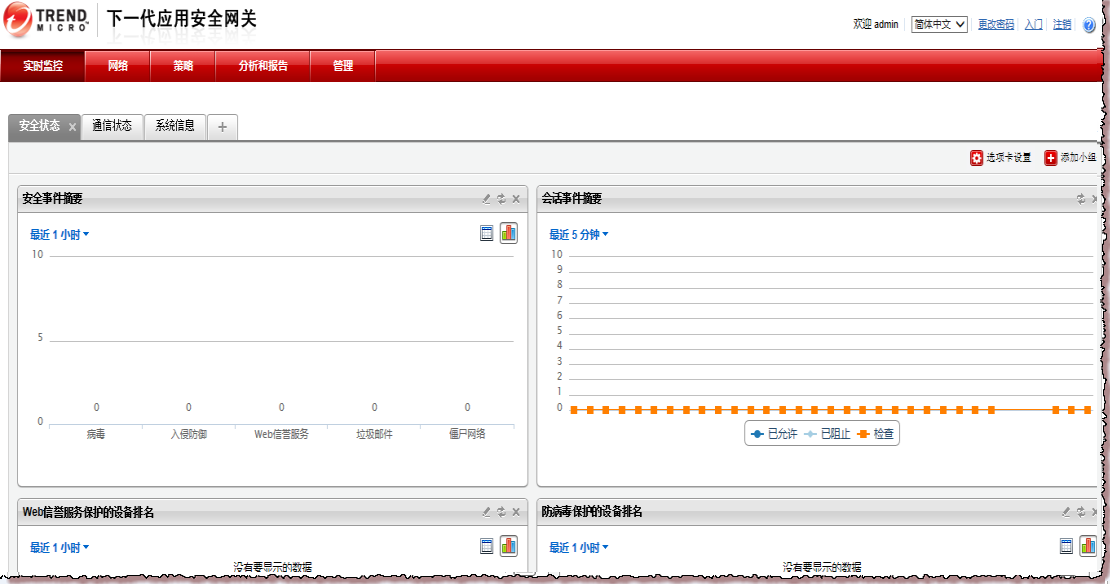The image size is (1110, 584).
Task: Open the 策略 menu in navigation bar
Action: coord(182,66)
